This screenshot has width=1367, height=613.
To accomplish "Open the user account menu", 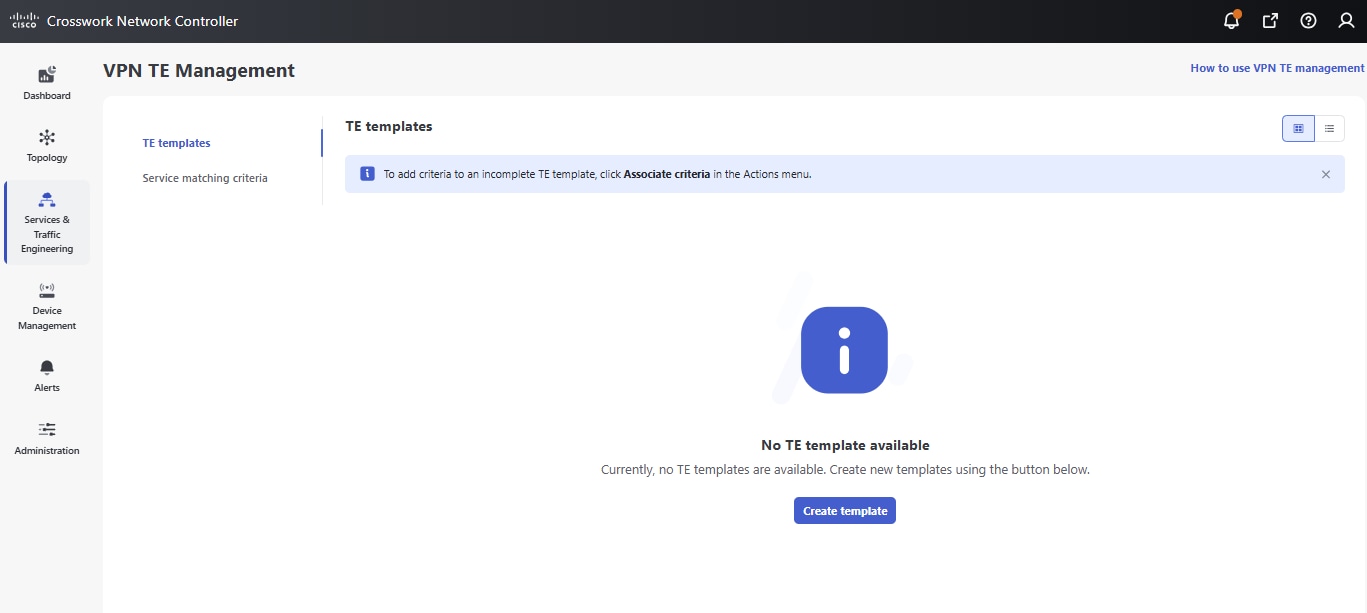I will pos(1346,20).
